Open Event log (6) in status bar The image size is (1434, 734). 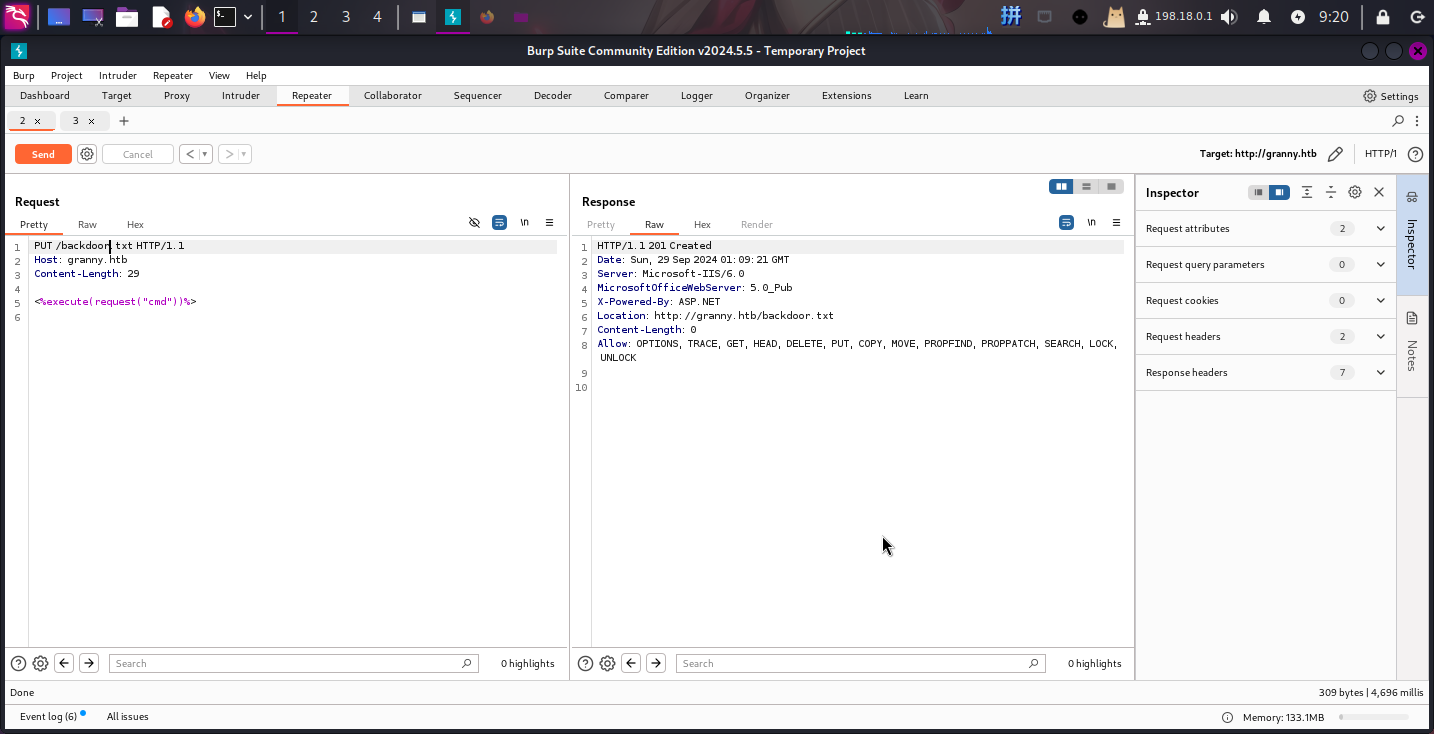[x=49, y=717]
